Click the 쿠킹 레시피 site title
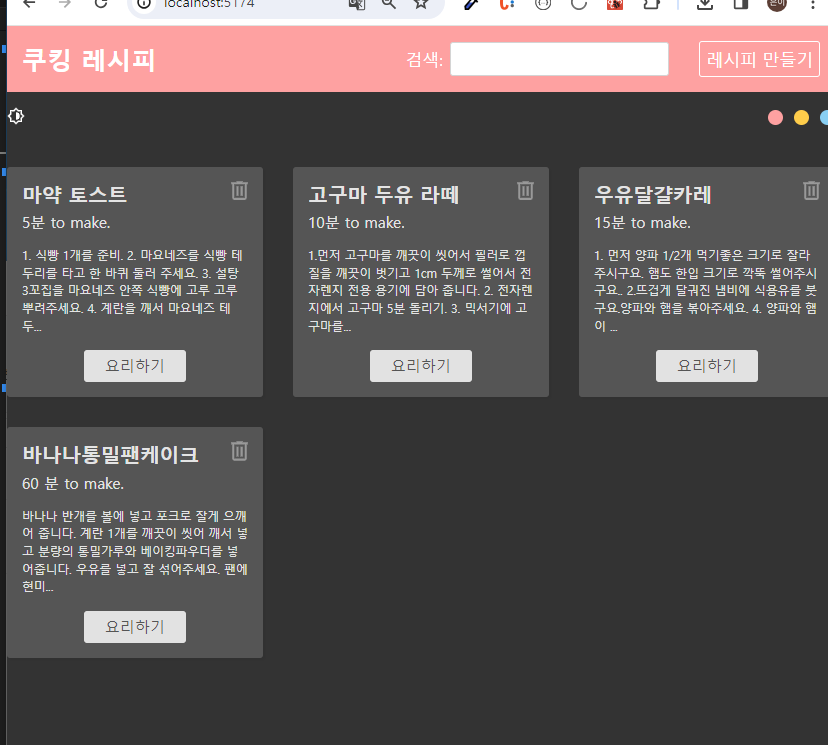The width and height of the screenshot is (828, 745). tap(89, 60)
